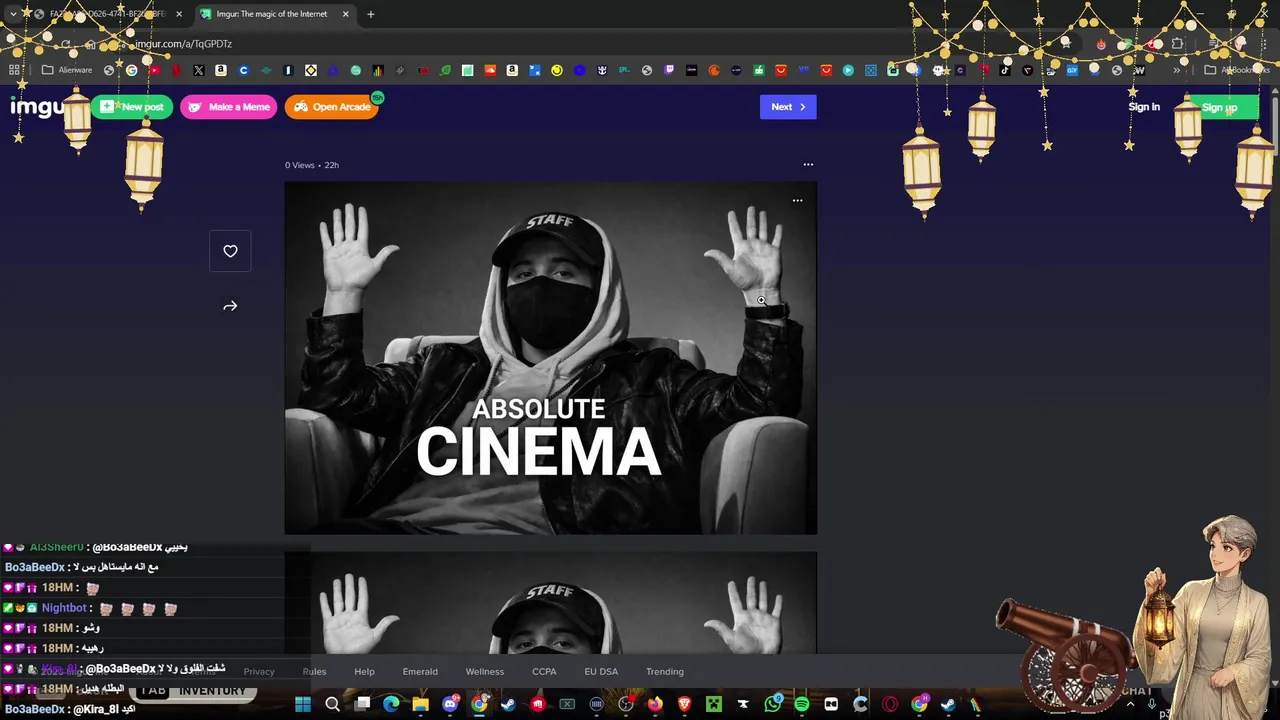1280x720 pixels.
Task: Click the Absolute Cinema image
Action: coord(551,358)
